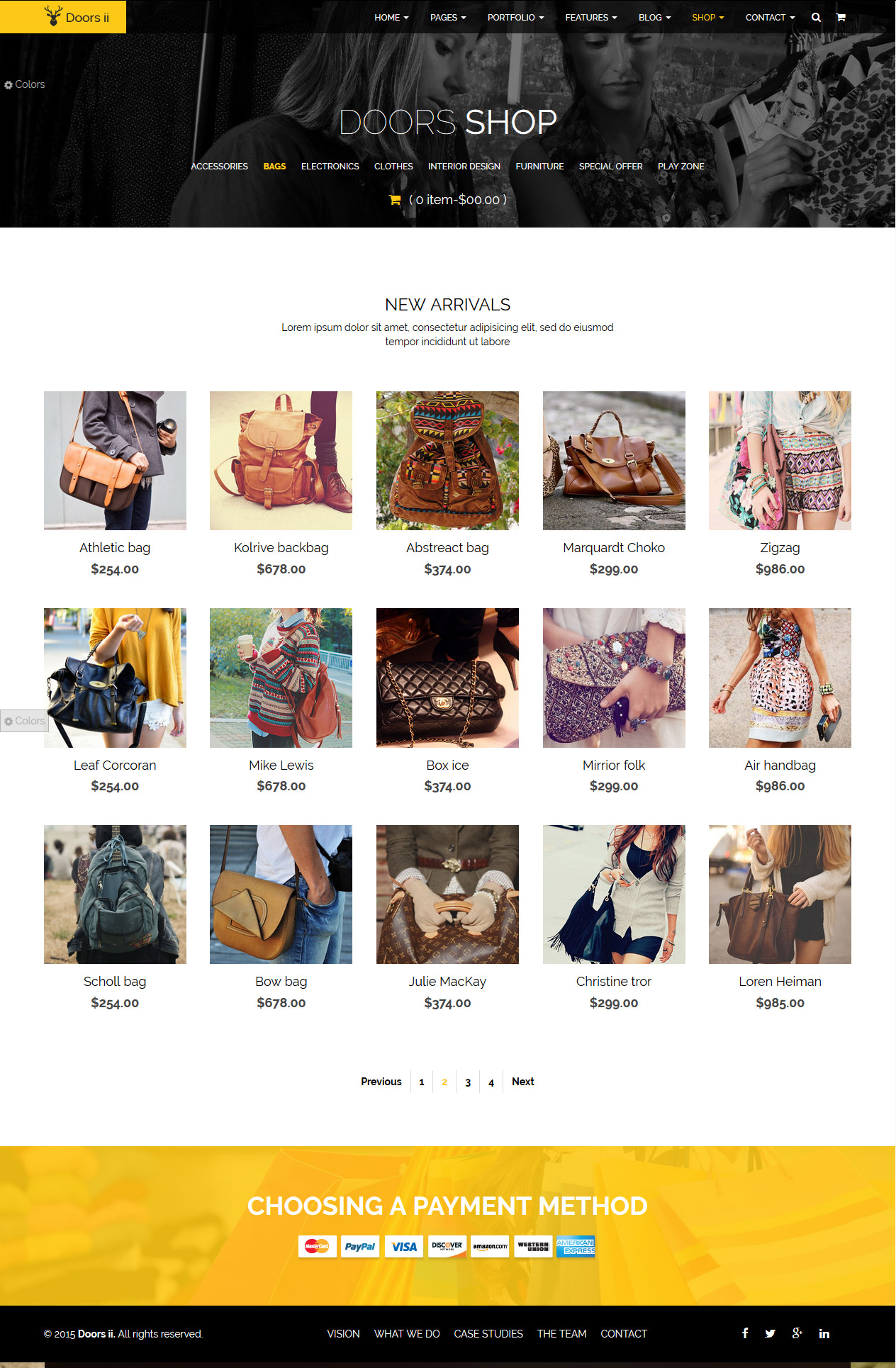This screenshot has height=1368, width=896.
Task: Open the Facebook icon in footer
Action: point(745,1333)
